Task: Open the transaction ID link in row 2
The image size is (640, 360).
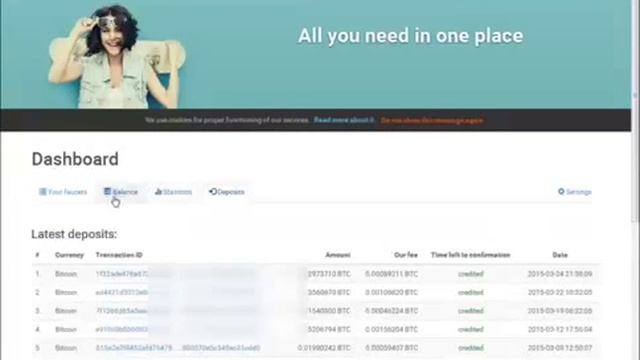Action: click(x=122, y=293)
